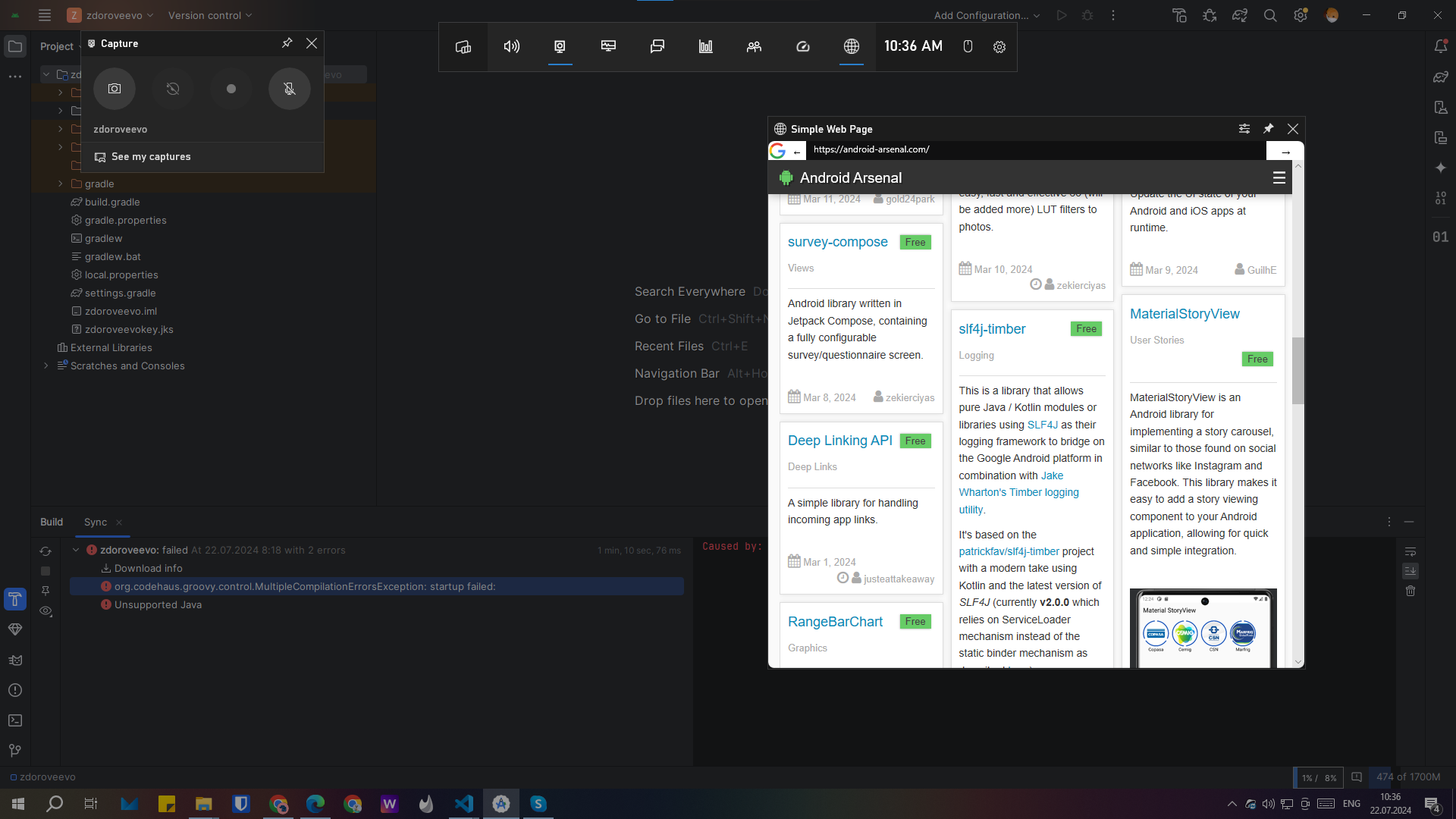Open the survey-compose library link
The height and width of the screenshot is (819, 1456).
(837, 242)
